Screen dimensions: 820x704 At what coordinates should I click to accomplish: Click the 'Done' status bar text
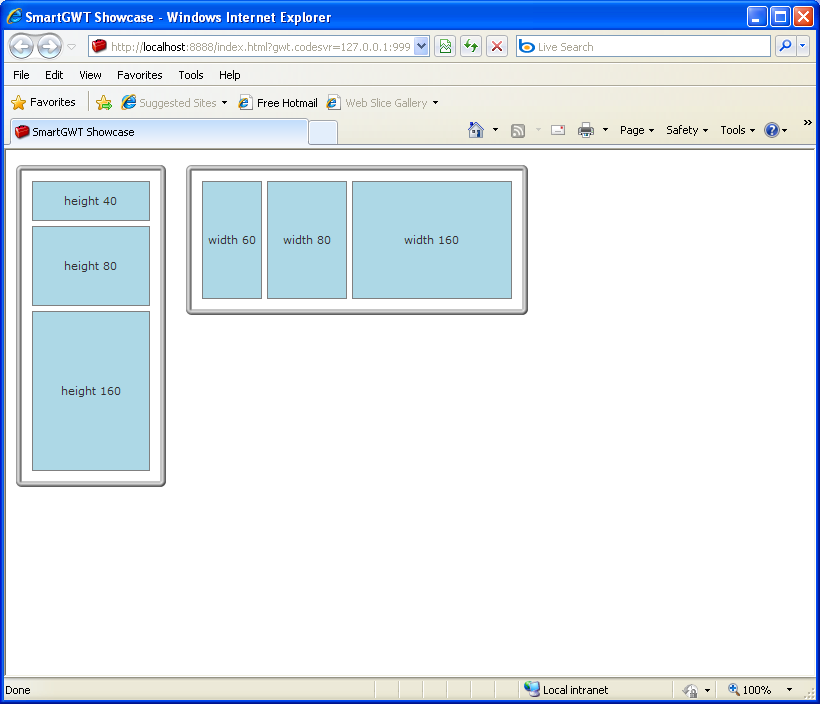tap(18, 690)
